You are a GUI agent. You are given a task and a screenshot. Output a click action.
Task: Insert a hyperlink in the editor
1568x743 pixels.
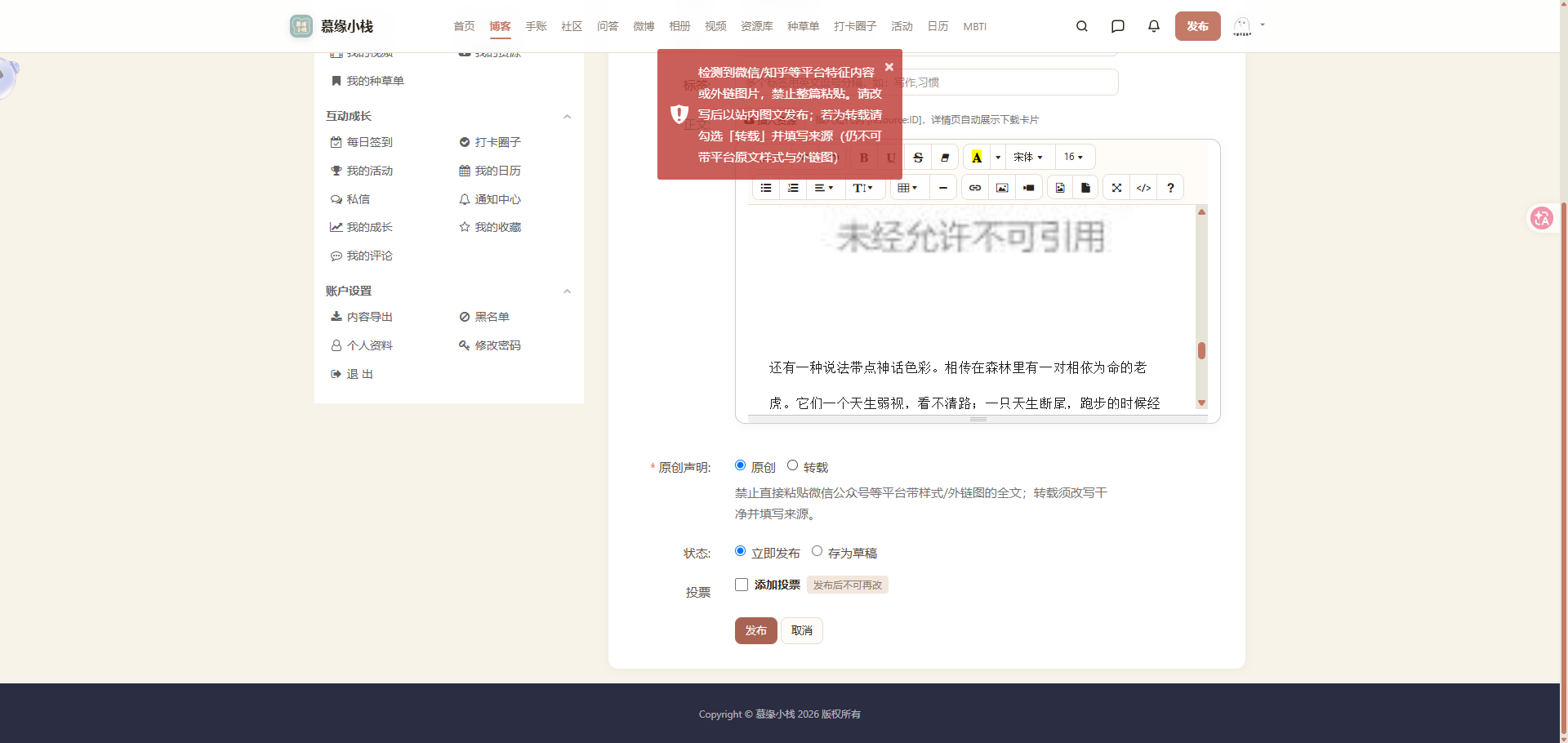click(x=975, y=188)
